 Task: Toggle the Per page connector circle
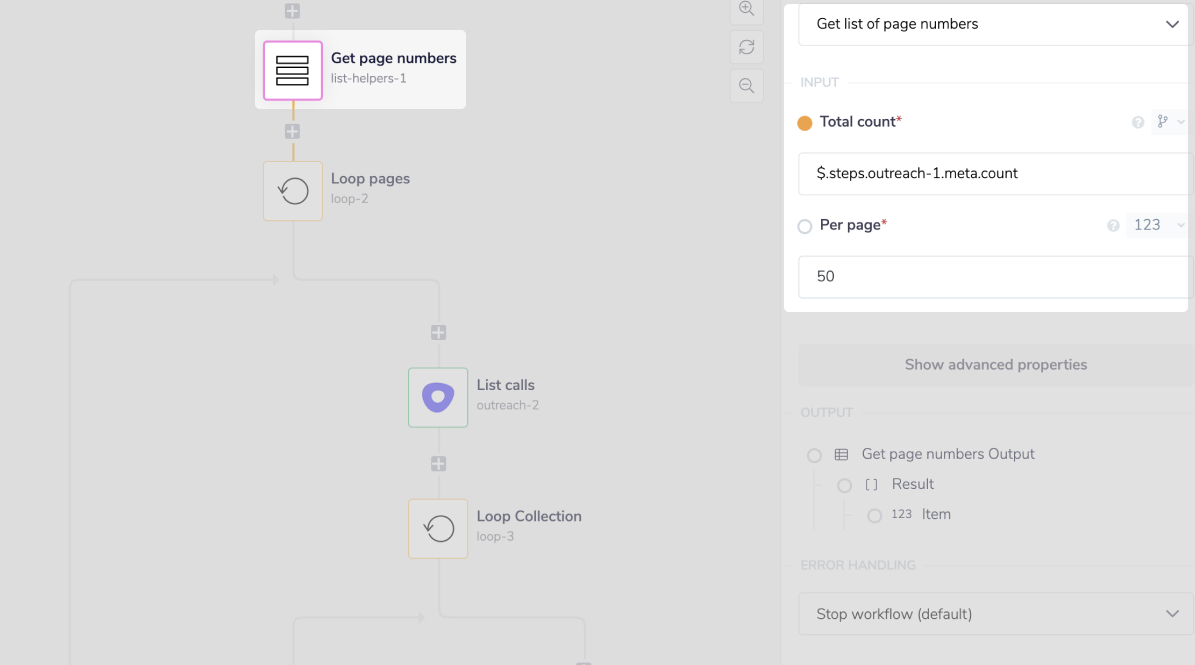(805, 227)
